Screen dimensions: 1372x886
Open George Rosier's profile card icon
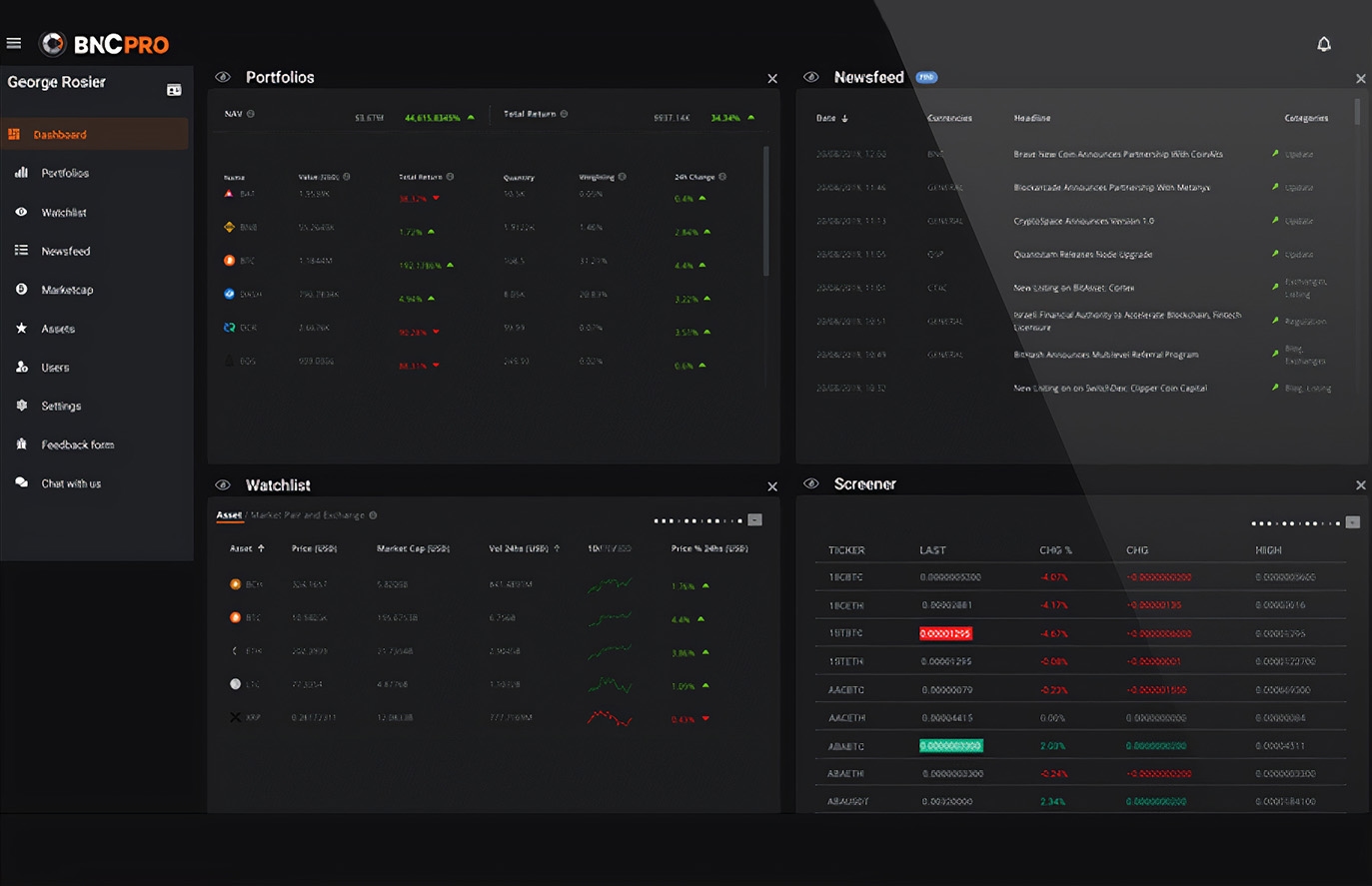click(x=174, y=90)
